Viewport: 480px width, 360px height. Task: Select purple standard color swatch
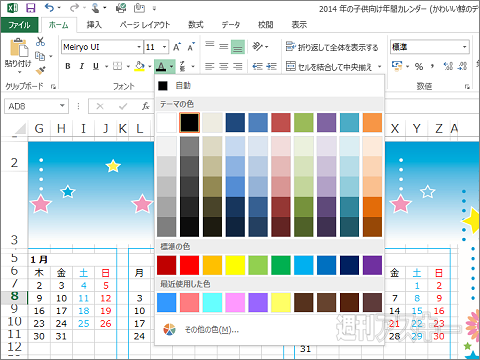[372, 265]
